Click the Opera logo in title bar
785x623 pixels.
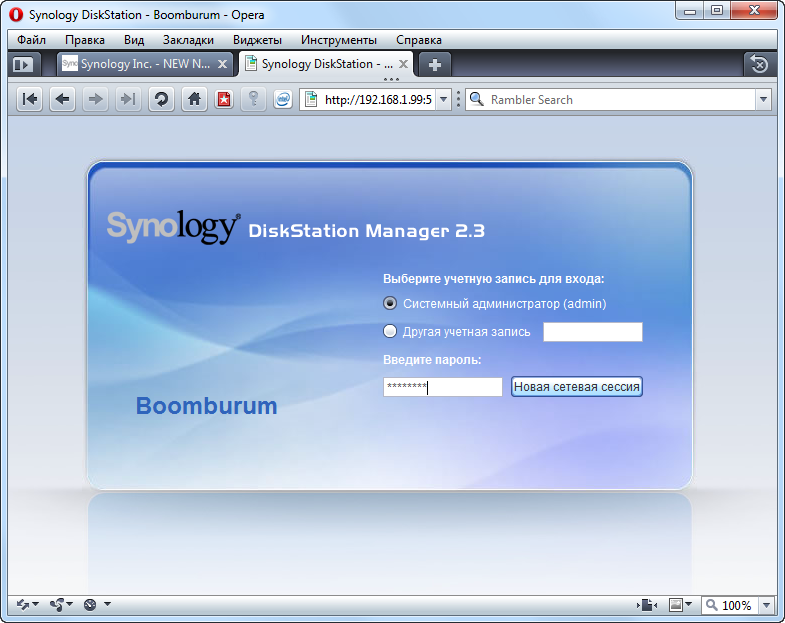point(16,15)
